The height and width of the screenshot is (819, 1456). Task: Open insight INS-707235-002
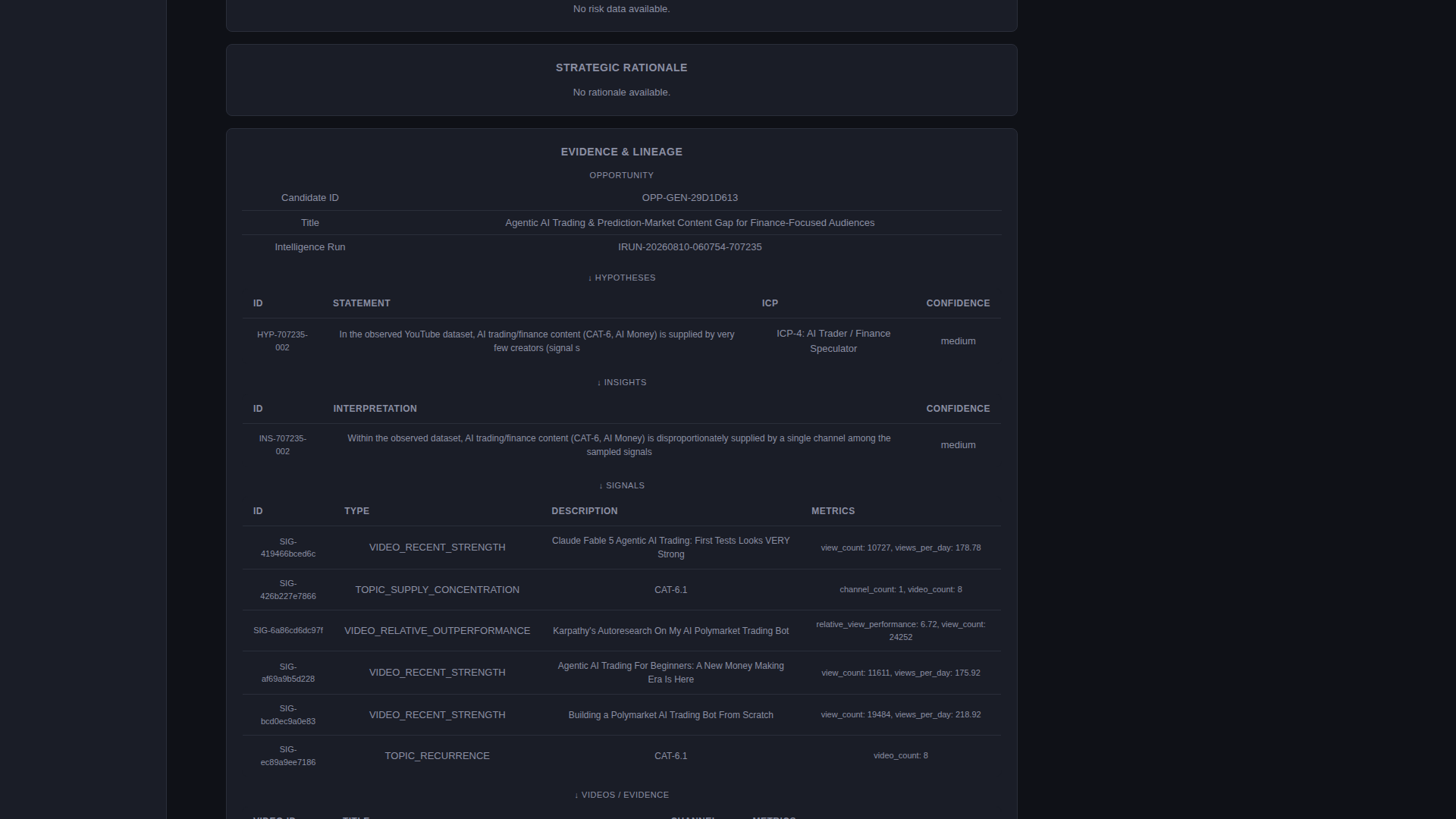click(282, 445)
